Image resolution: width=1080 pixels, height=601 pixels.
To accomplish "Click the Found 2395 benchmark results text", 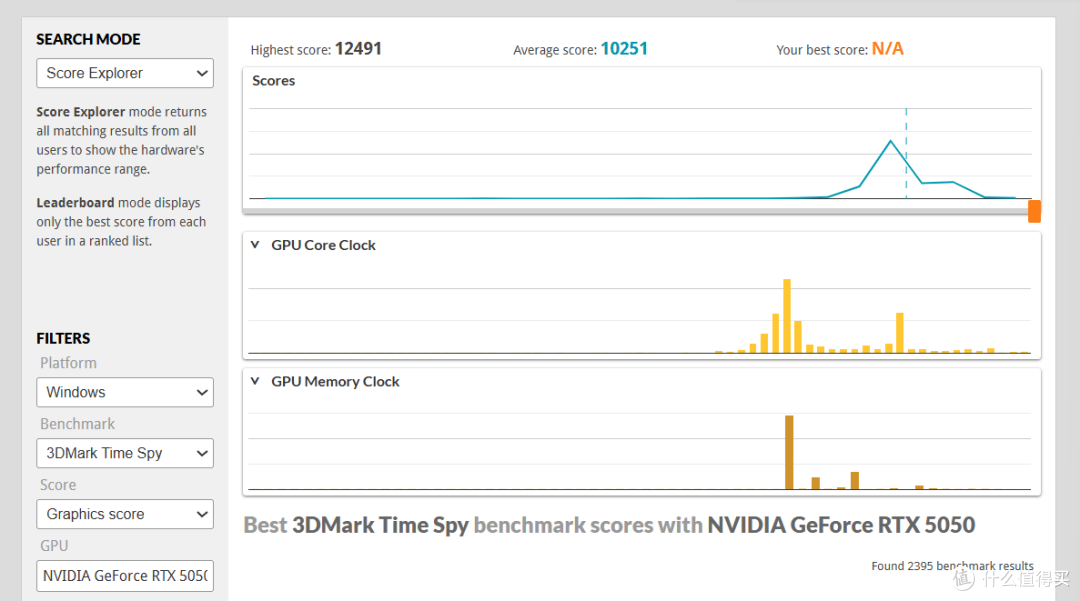I will click(x=953, y=566).
